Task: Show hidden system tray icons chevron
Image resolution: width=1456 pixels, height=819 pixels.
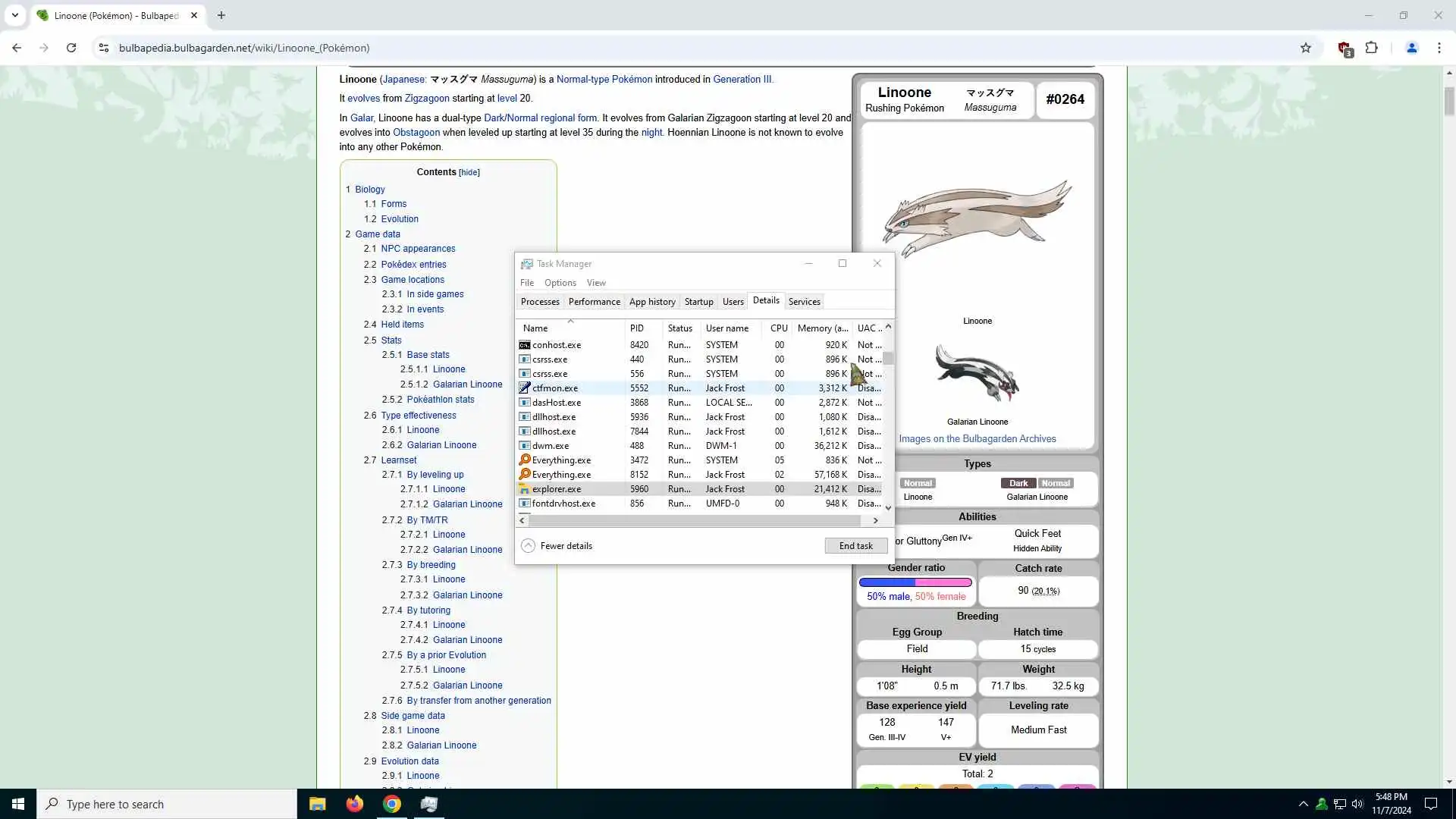Action: pos(1303,804)
